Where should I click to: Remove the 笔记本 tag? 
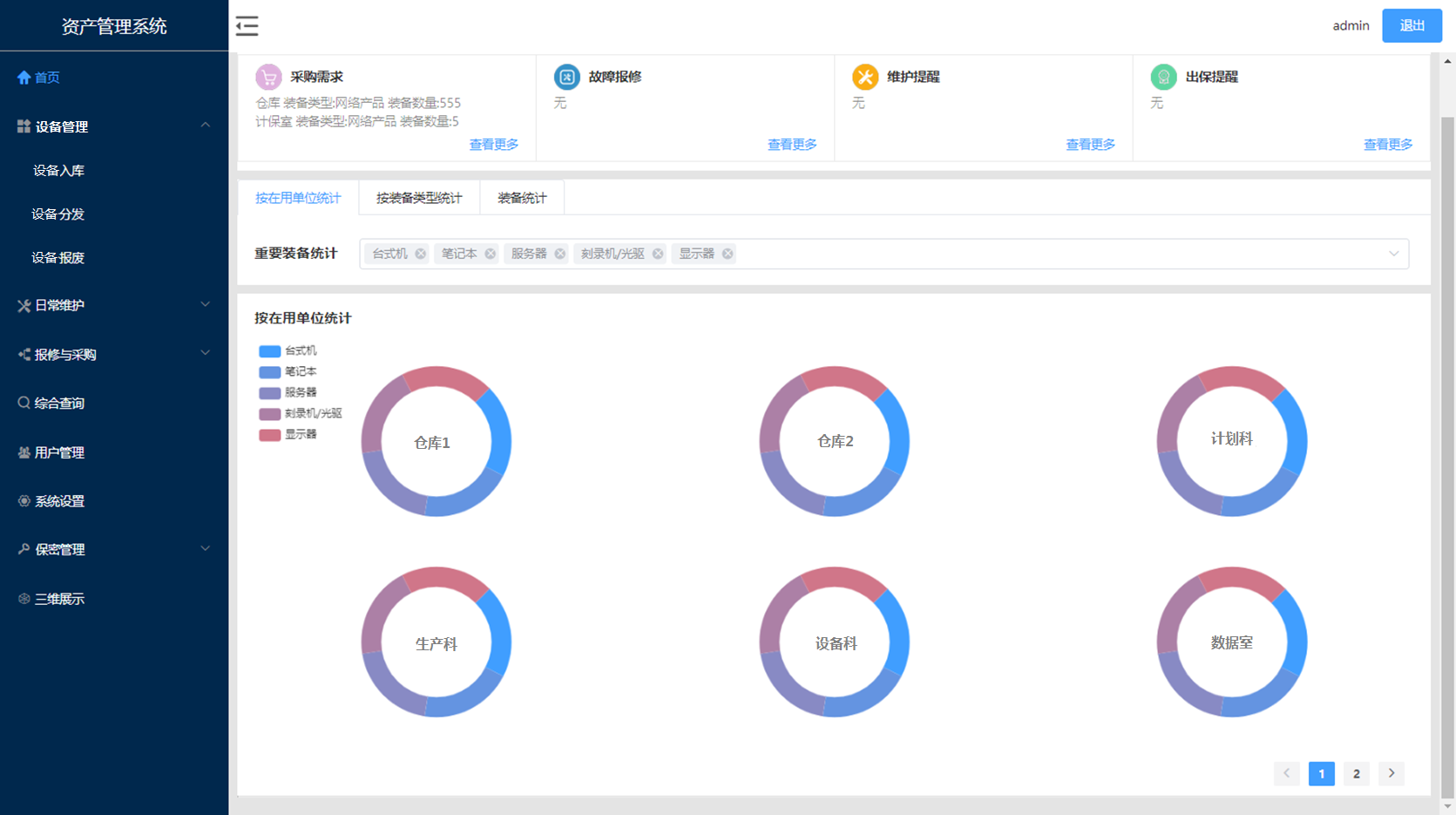[x=490, y=254]
